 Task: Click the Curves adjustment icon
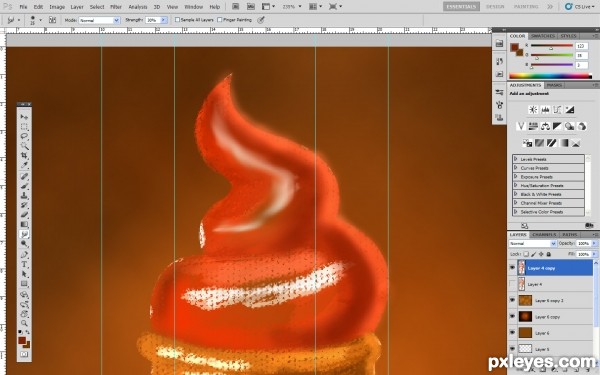coord(557,110)
